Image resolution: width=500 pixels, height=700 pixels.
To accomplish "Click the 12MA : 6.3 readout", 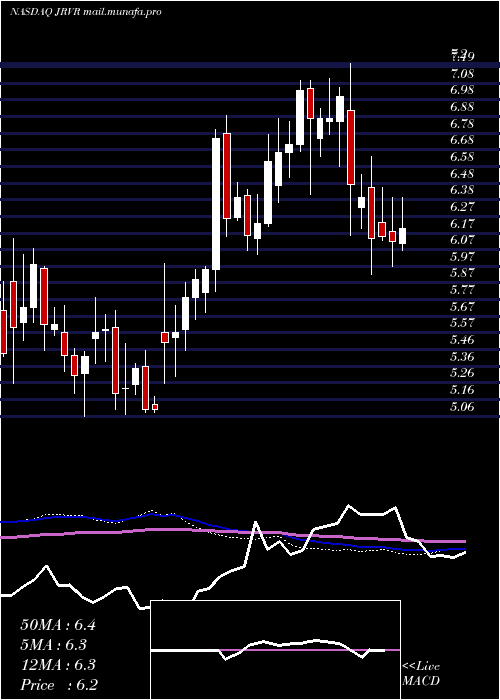I will coord(58,665).
